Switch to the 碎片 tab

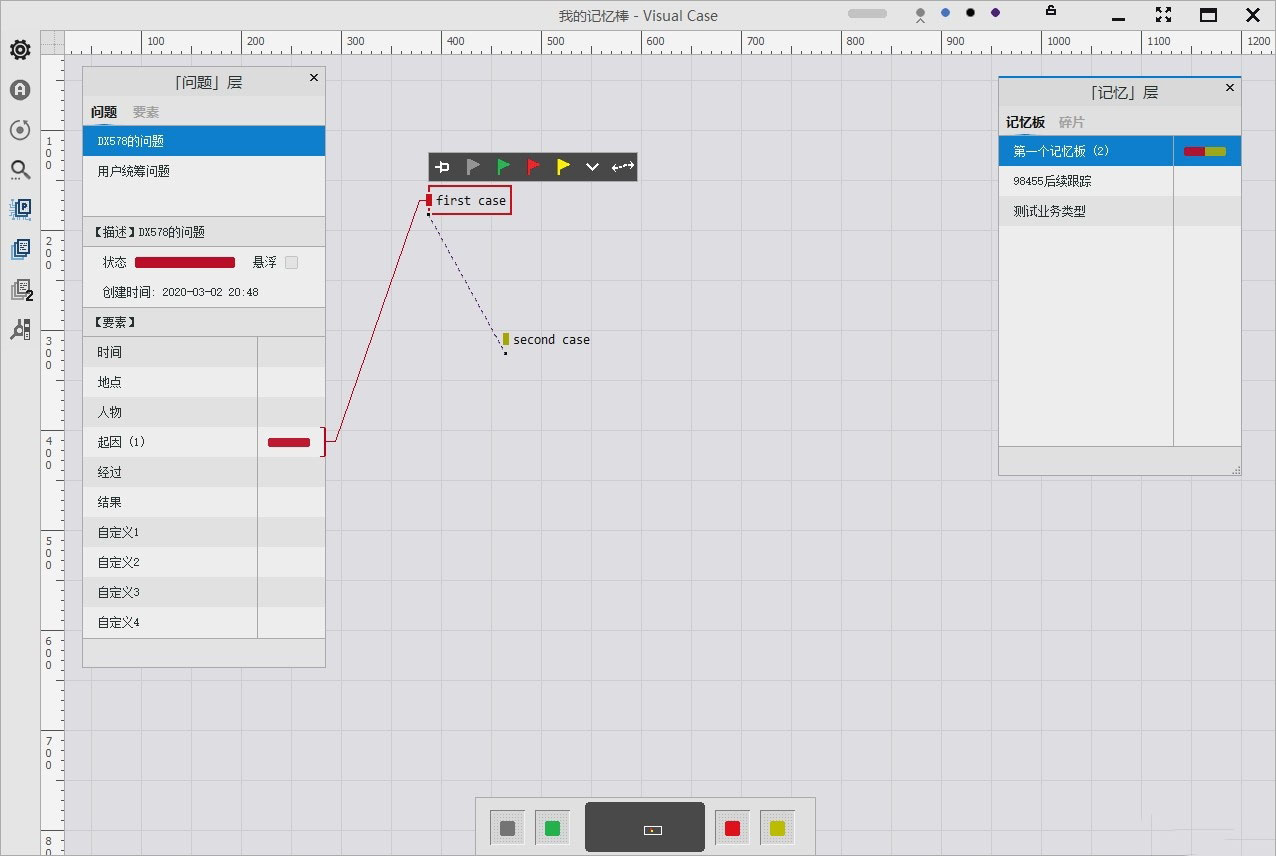click(1072, 122)
